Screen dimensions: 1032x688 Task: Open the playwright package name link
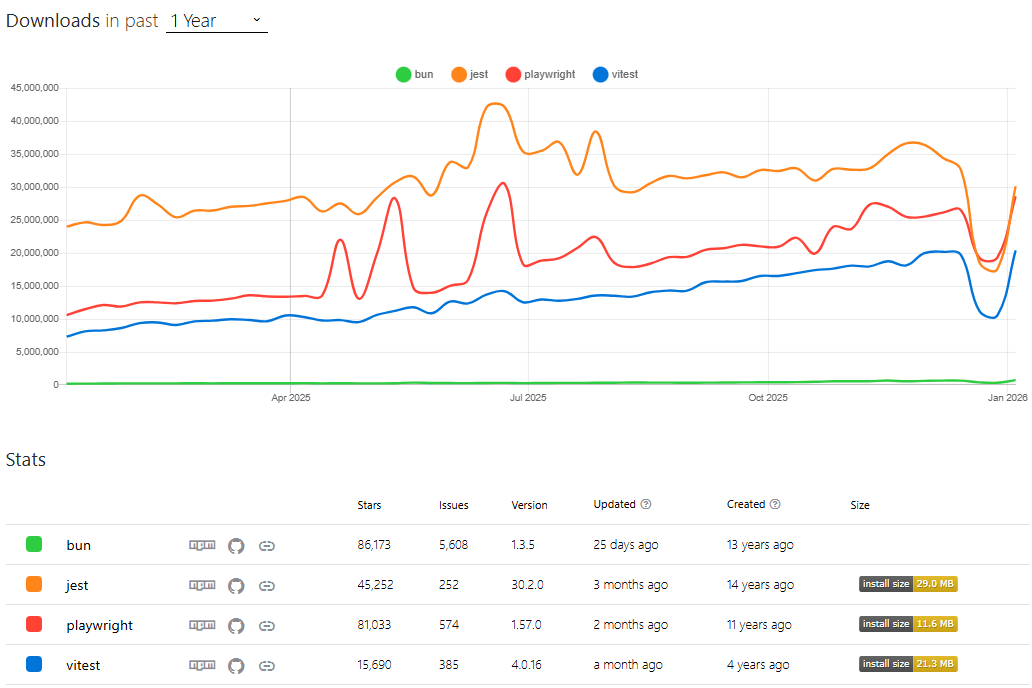(99, 625)
